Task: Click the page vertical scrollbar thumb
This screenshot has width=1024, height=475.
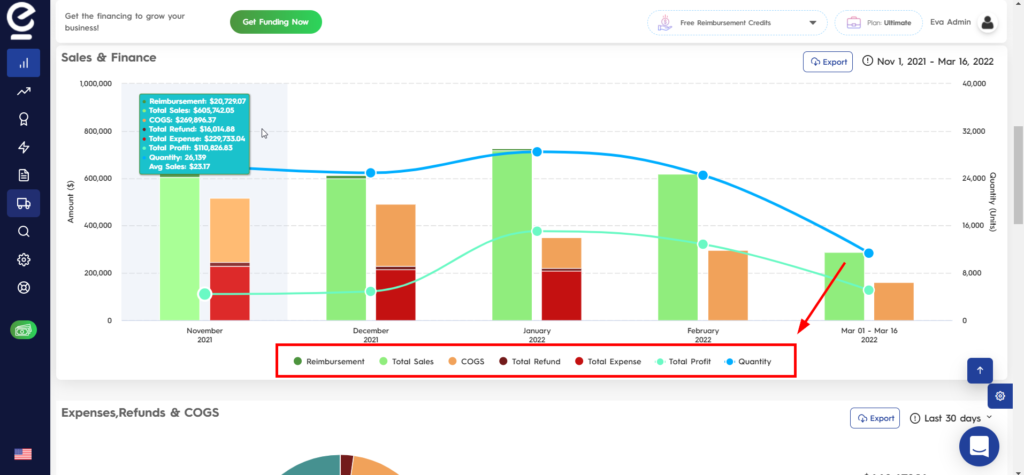Action: 1018,175
